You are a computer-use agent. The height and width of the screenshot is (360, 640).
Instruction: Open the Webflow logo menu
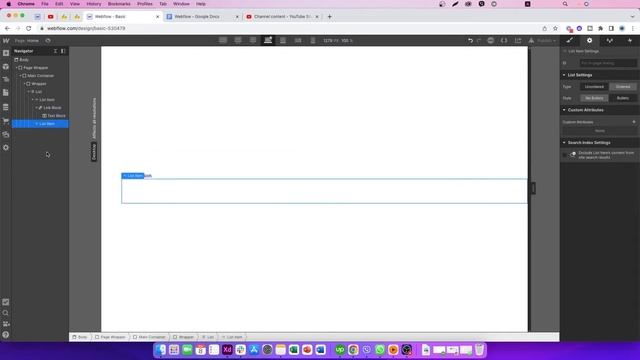(x=6, y=40)
